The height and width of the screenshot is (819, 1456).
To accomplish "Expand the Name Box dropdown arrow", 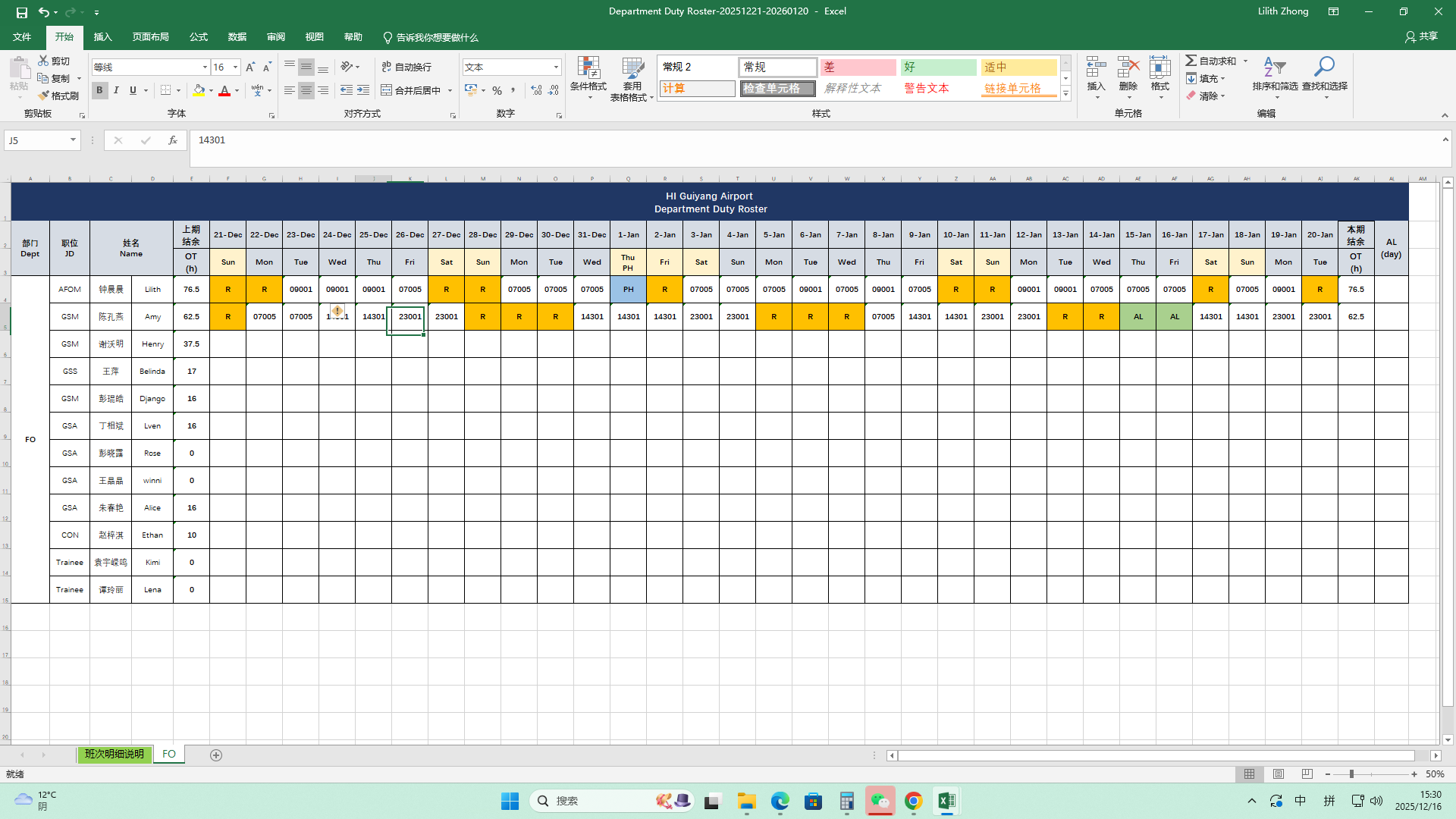I will 73,140.
